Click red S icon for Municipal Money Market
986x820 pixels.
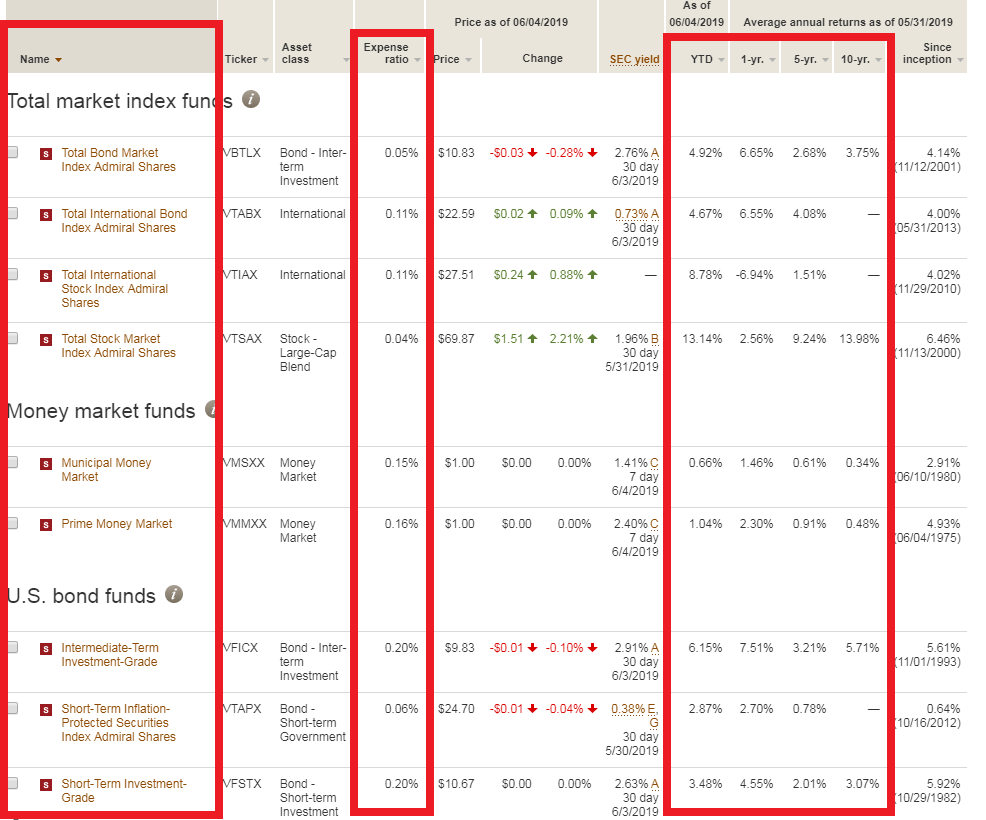tap(46, 464)
